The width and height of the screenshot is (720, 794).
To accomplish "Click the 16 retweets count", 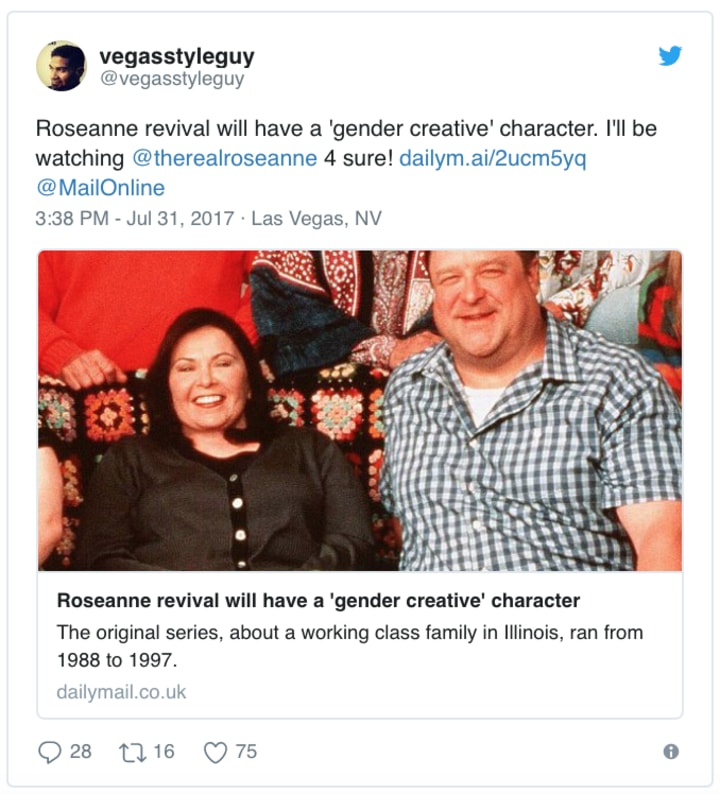I will [164, 751].
